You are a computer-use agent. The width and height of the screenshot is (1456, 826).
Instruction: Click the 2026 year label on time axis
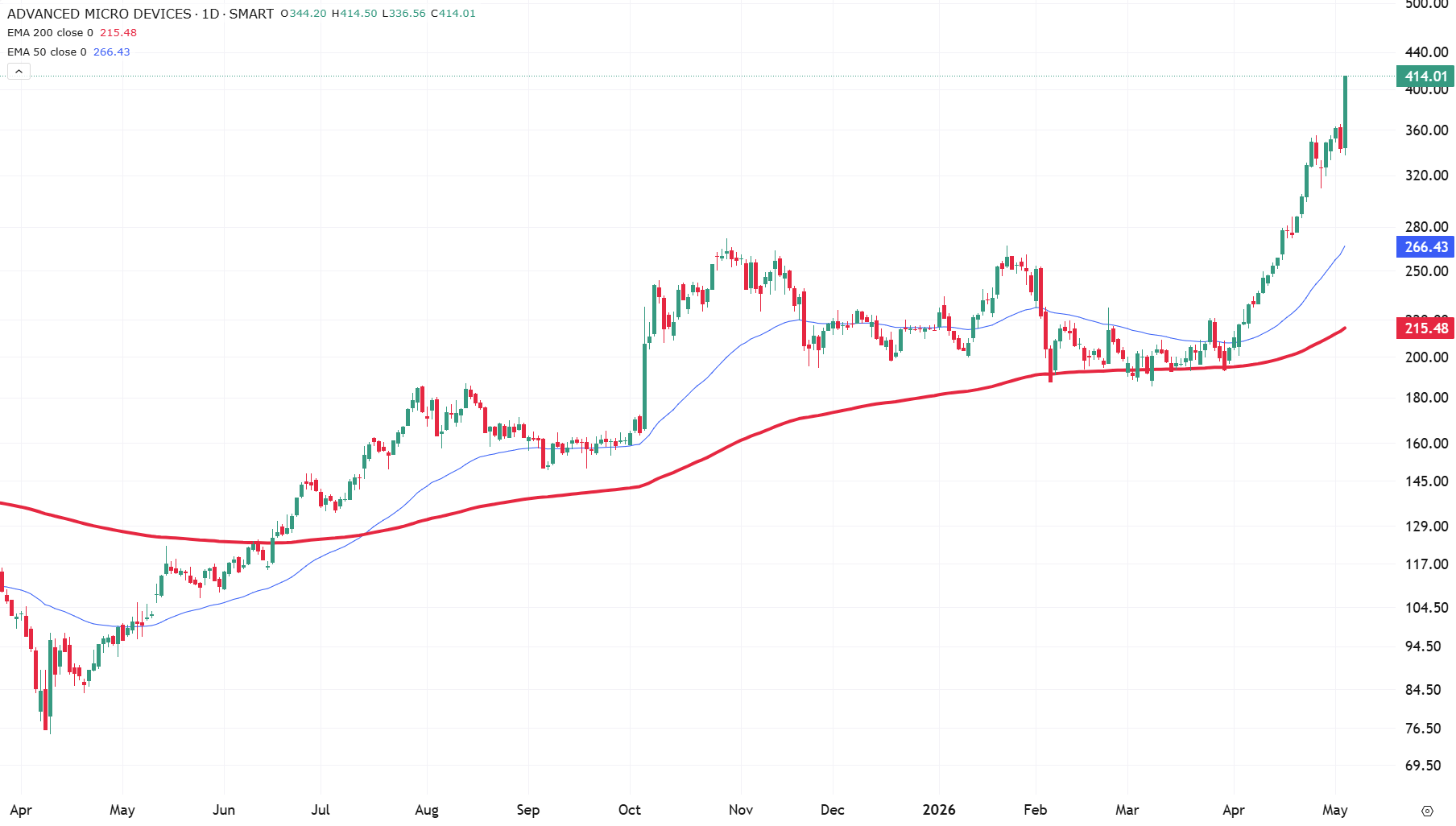coord(939,810)
